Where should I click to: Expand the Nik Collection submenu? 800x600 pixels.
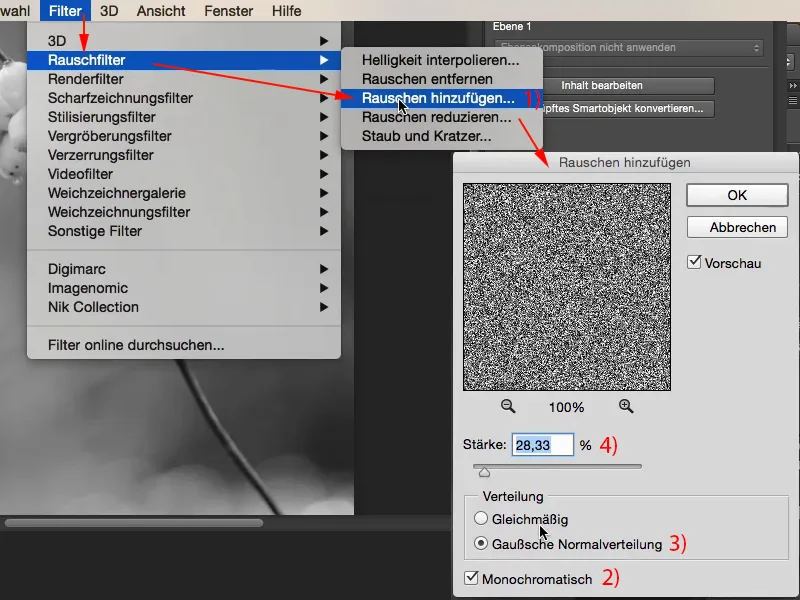(x=184, y=307)
